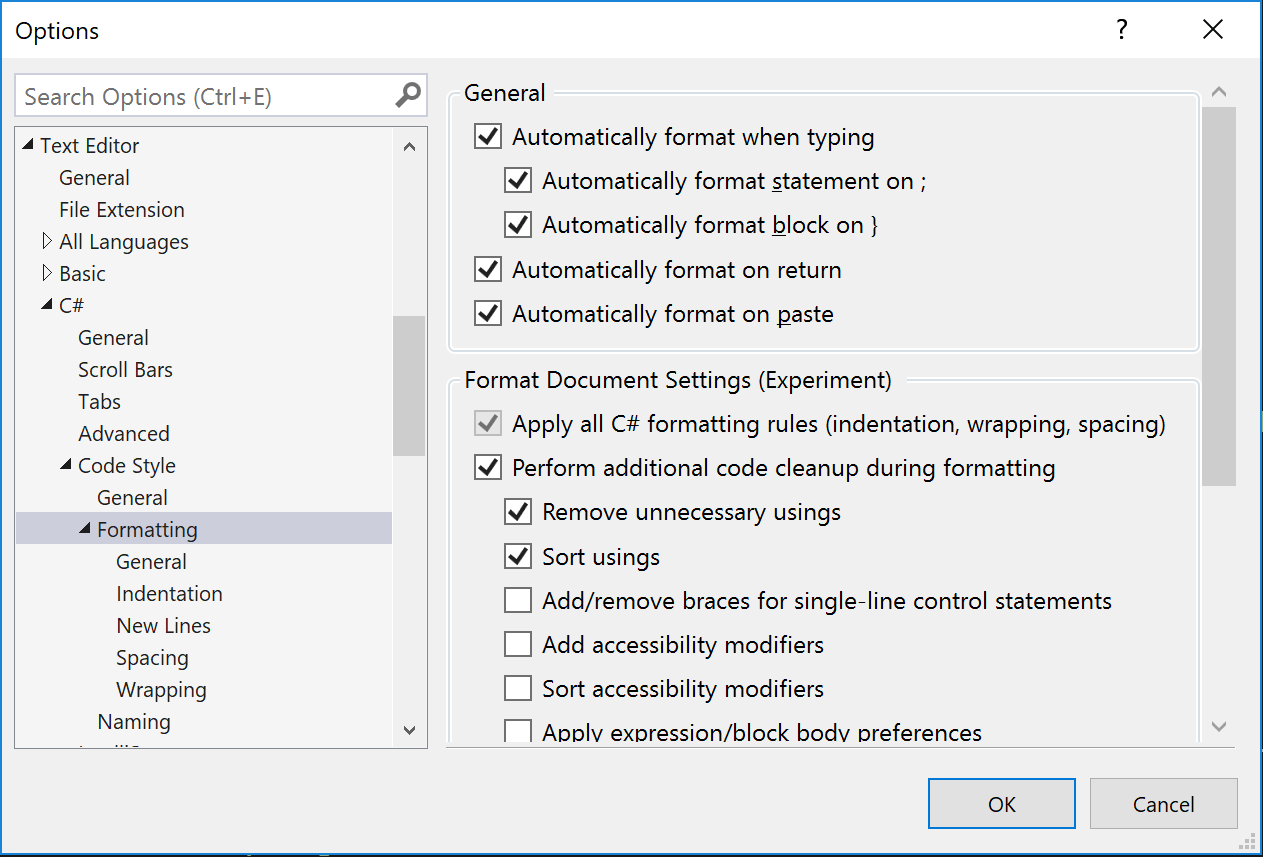Uncheck Automatically format statement on ;
1263x857 pixels.
pos(517,180)
